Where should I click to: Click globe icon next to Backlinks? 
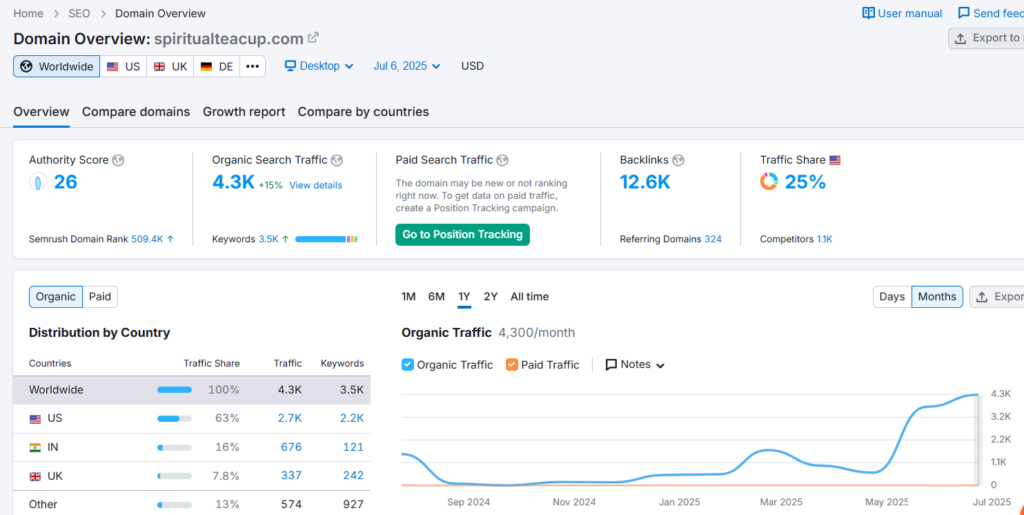click(678, 160)
